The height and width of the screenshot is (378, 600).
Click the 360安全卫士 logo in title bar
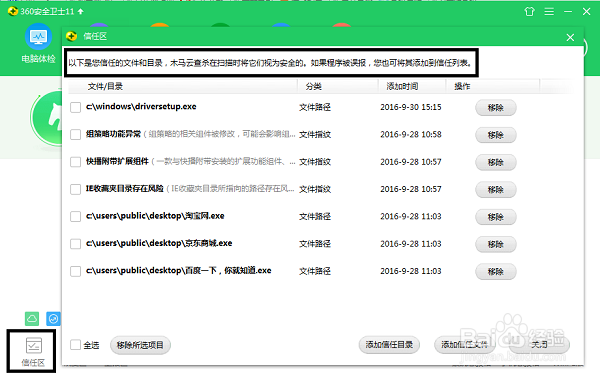tap(13, 11)
